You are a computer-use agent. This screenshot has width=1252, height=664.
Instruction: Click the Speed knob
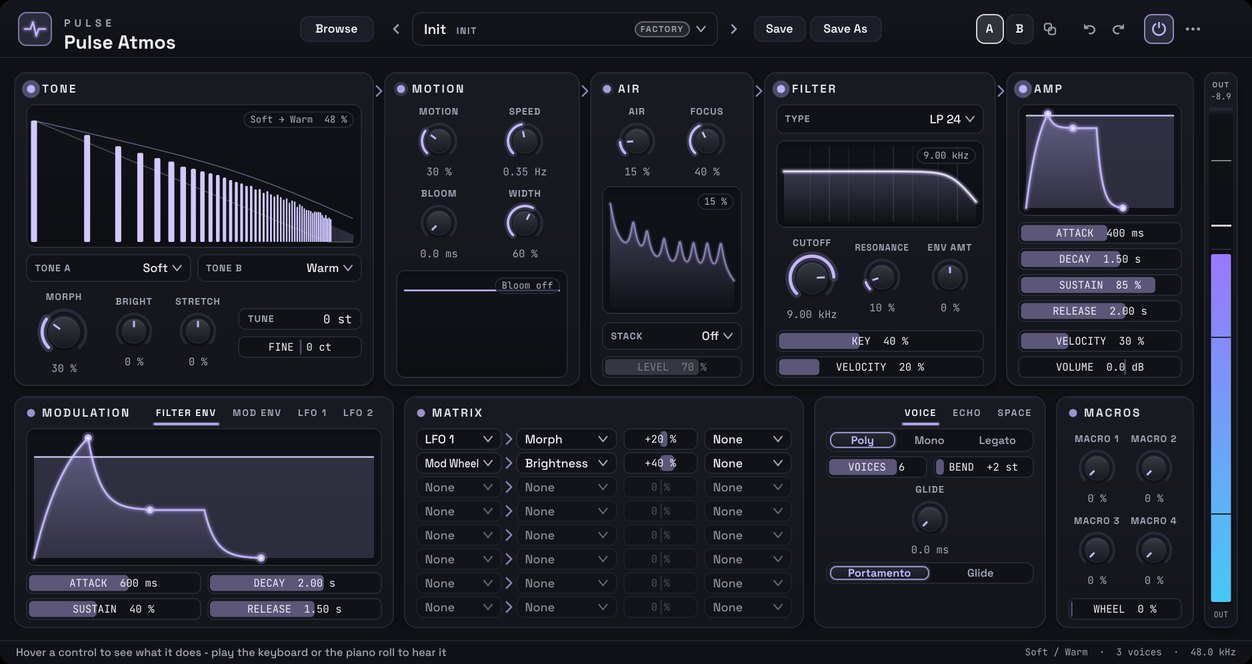(x=524, y=141)
